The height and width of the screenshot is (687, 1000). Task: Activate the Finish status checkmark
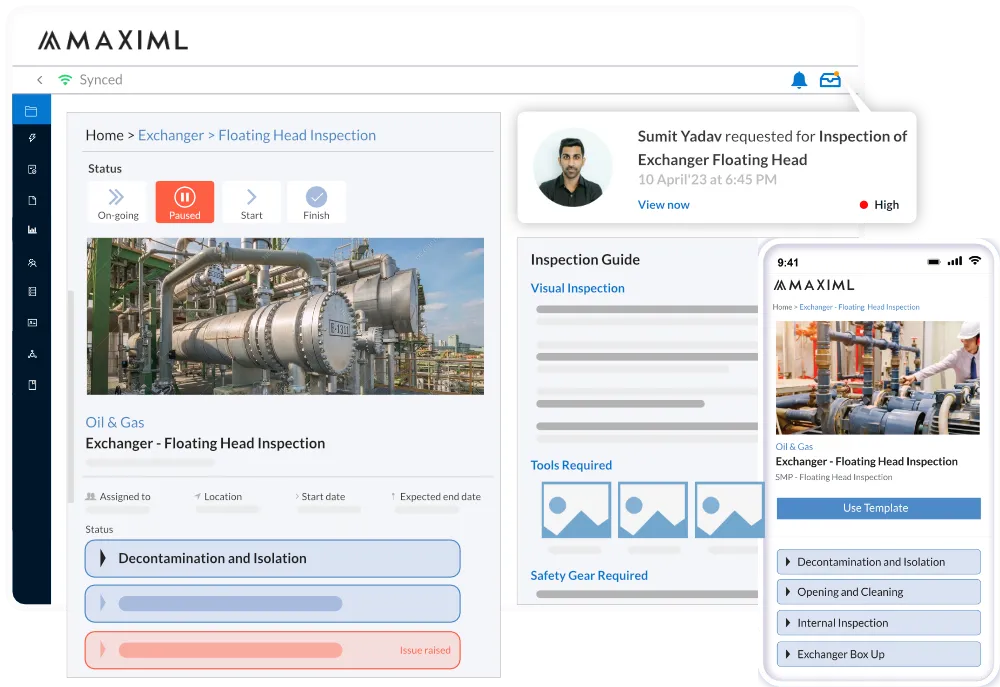pyautogui.click(x=316, y=201)
